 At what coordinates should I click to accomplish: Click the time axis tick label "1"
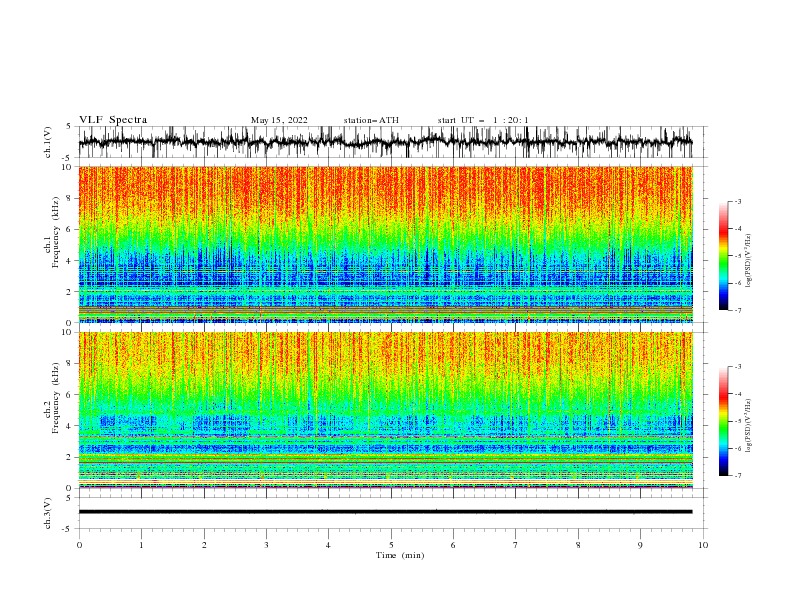[x=141, y=545]
